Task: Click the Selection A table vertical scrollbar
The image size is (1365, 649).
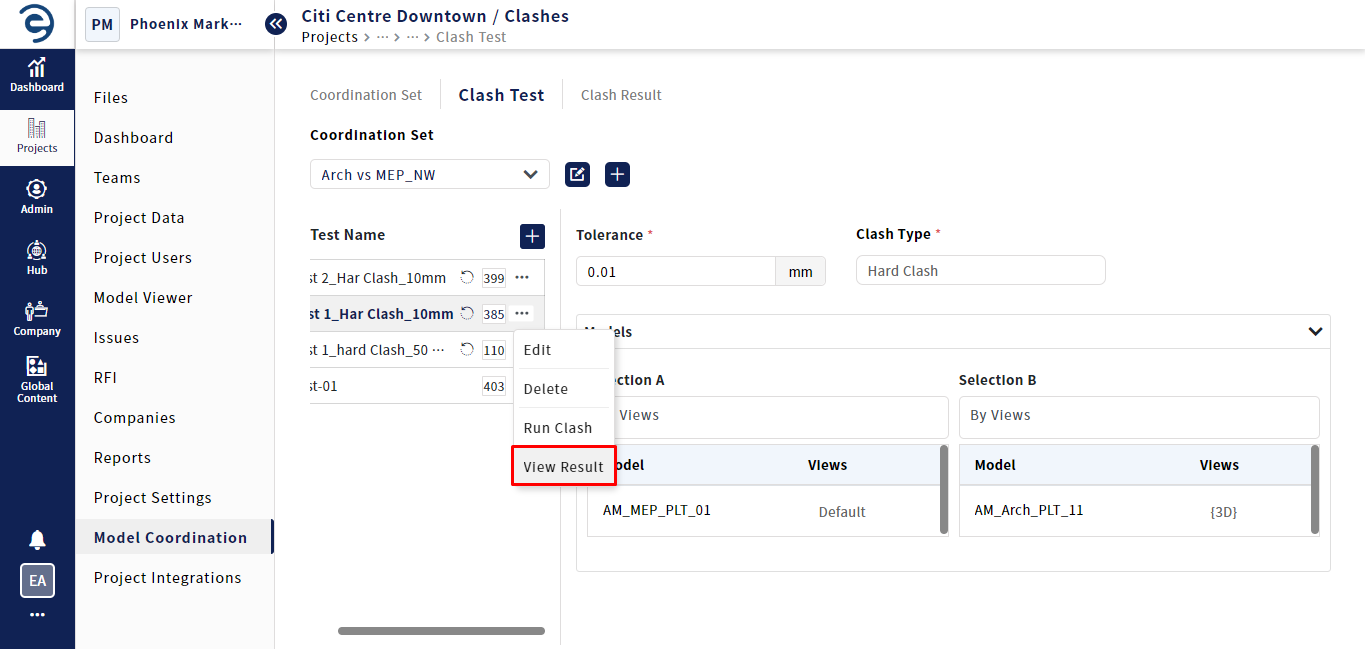Action: click(944, 489)
